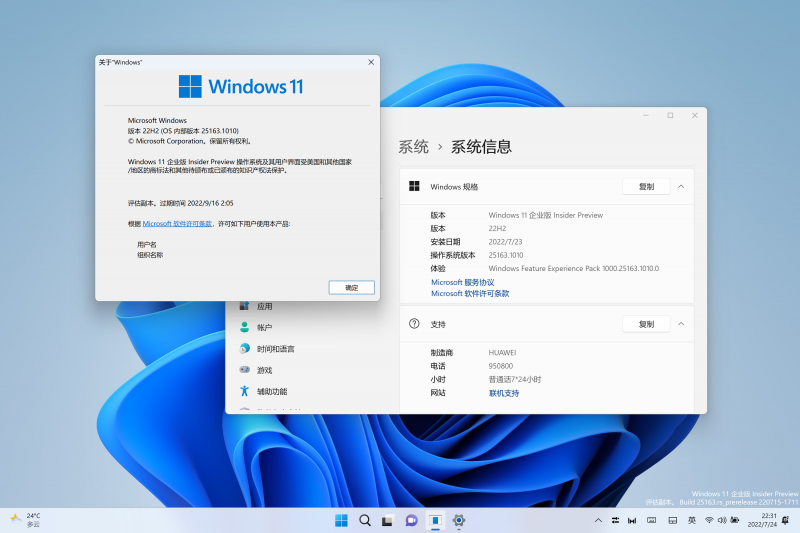Select 游戏 in Settings sidebar

(x=264, y=370)
